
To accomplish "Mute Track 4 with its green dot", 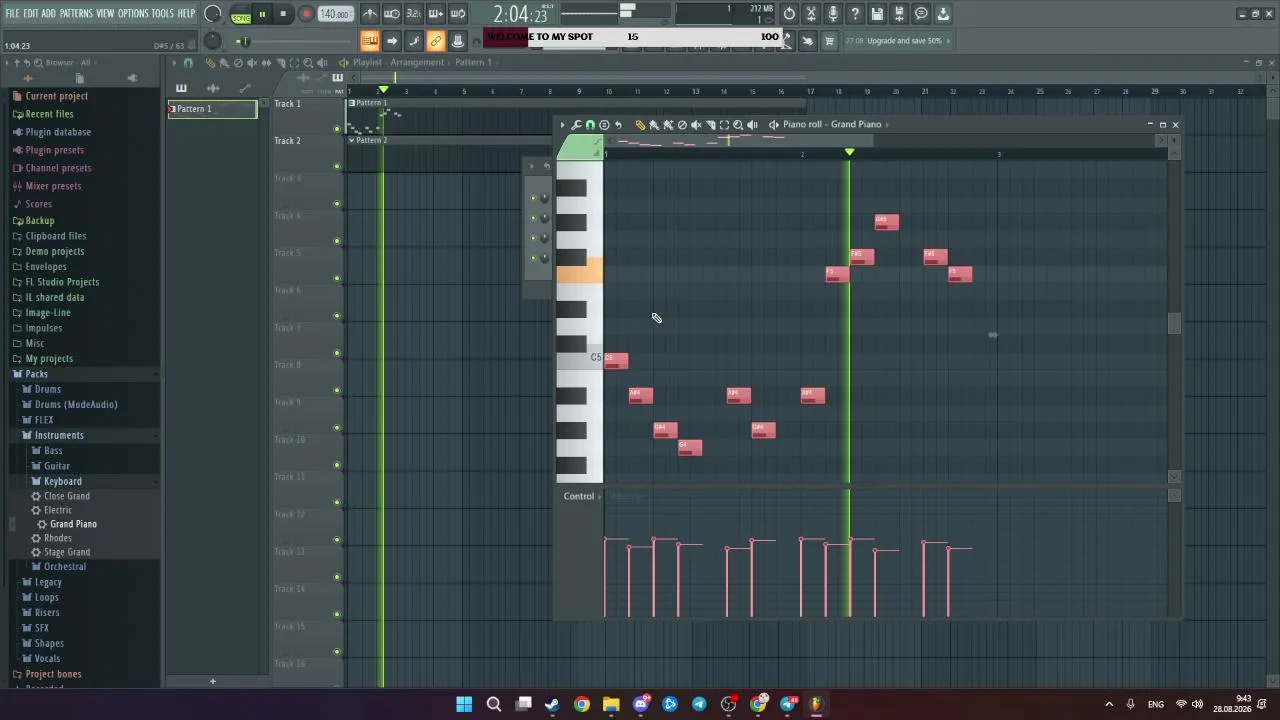I will tap(337, 241).
